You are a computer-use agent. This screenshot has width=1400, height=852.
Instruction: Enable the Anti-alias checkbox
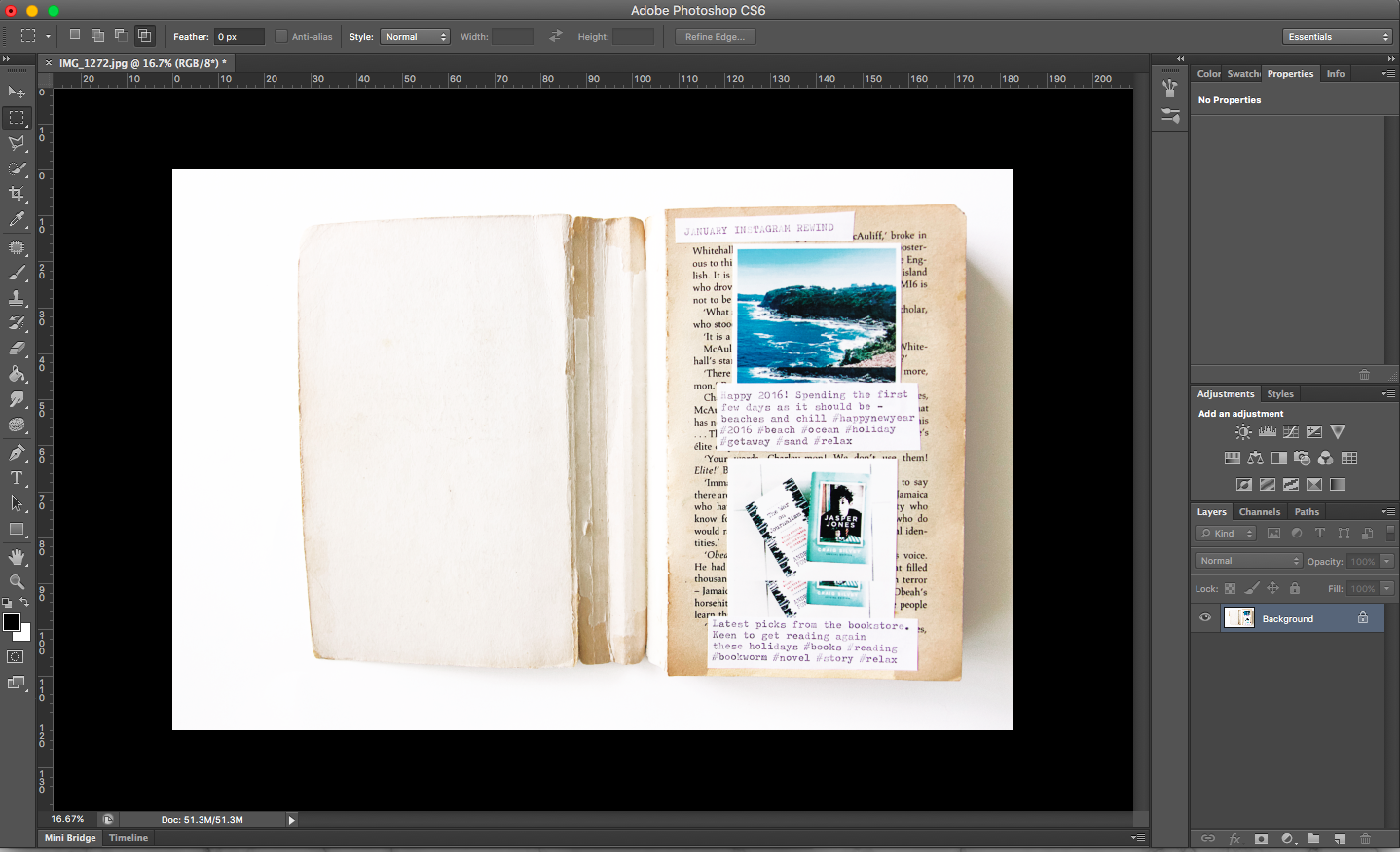(x=281, y=37)
